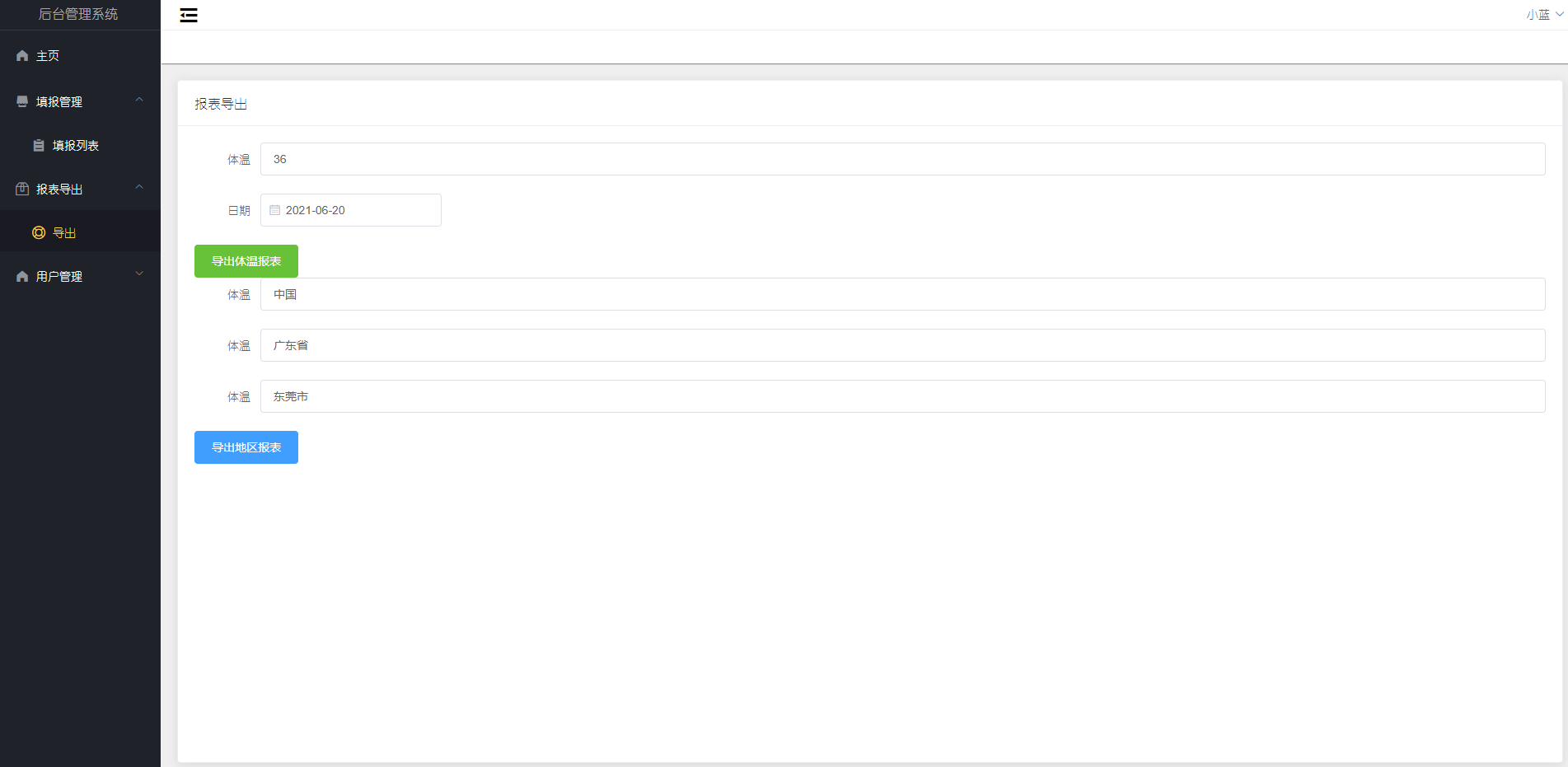Collapse the 报表导出 submenu arrow
This screenshot has height=767, width=1568.
tap(139, 187)
